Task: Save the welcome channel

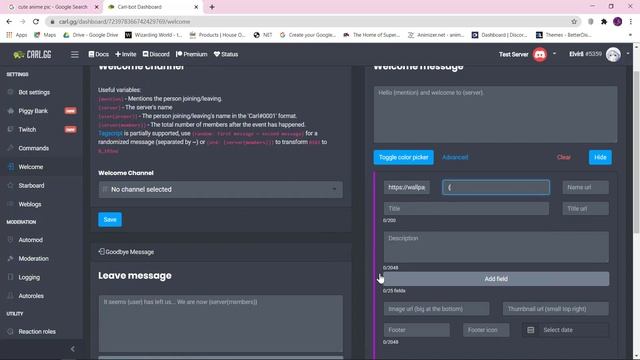Action: [110, 220]
